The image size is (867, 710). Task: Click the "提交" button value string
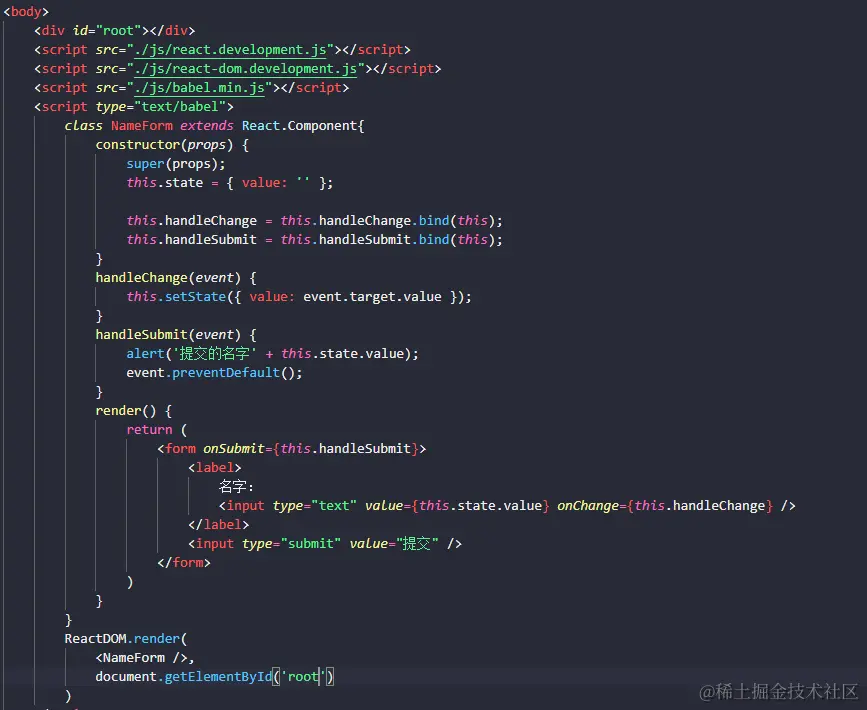pyautogui.click(x=417, y=544)
